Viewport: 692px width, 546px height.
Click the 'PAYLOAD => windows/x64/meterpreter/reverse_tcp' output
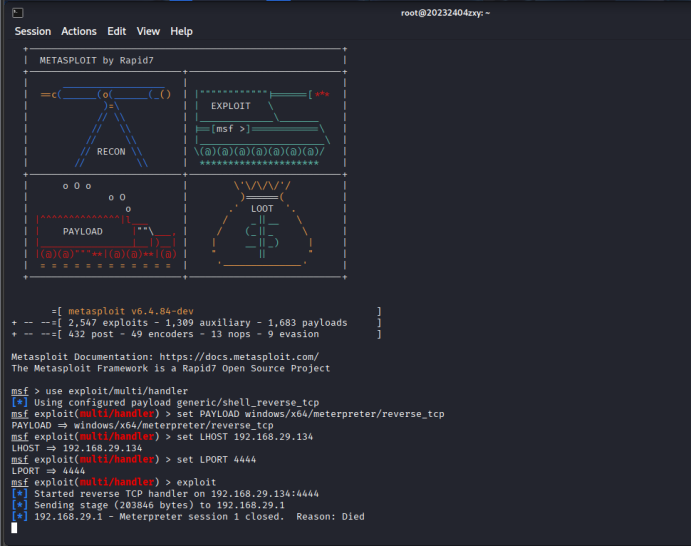pyautogui.click(x=142, y=426)
